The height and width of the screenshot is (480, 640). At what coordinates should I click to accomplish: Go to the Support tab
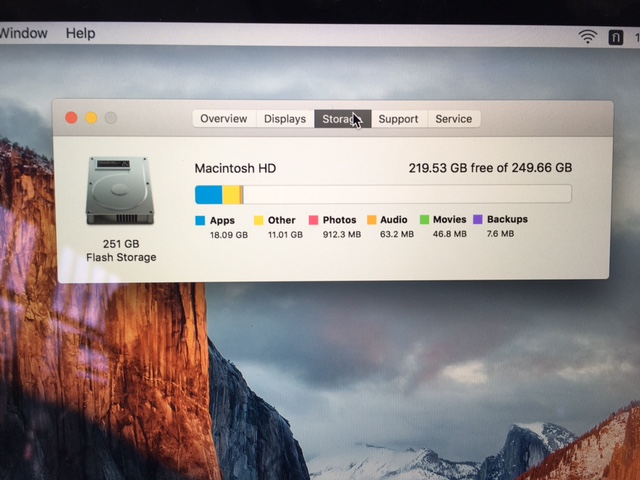click(x=398, y=119)
